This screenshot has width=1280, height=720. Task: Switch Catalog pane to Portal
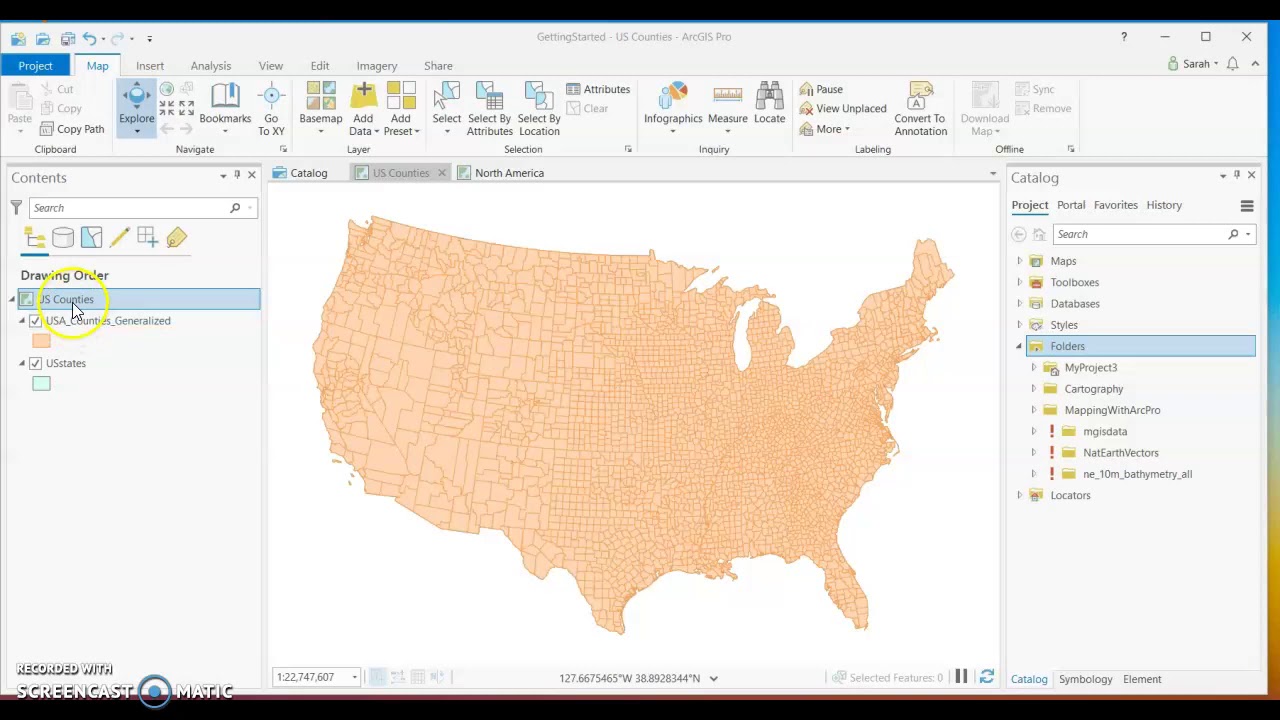pyautogui.click(x=1071, y=205)
